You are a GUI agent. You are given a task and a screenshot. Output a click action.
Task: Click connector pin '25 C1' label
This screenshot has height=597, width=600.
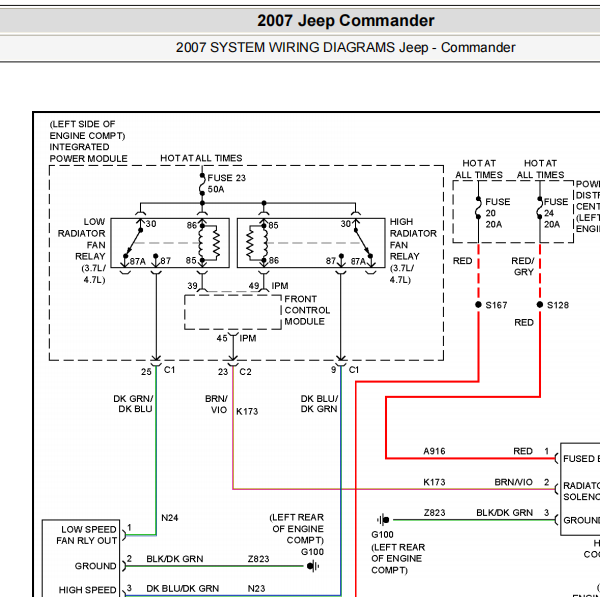(158, 370)
